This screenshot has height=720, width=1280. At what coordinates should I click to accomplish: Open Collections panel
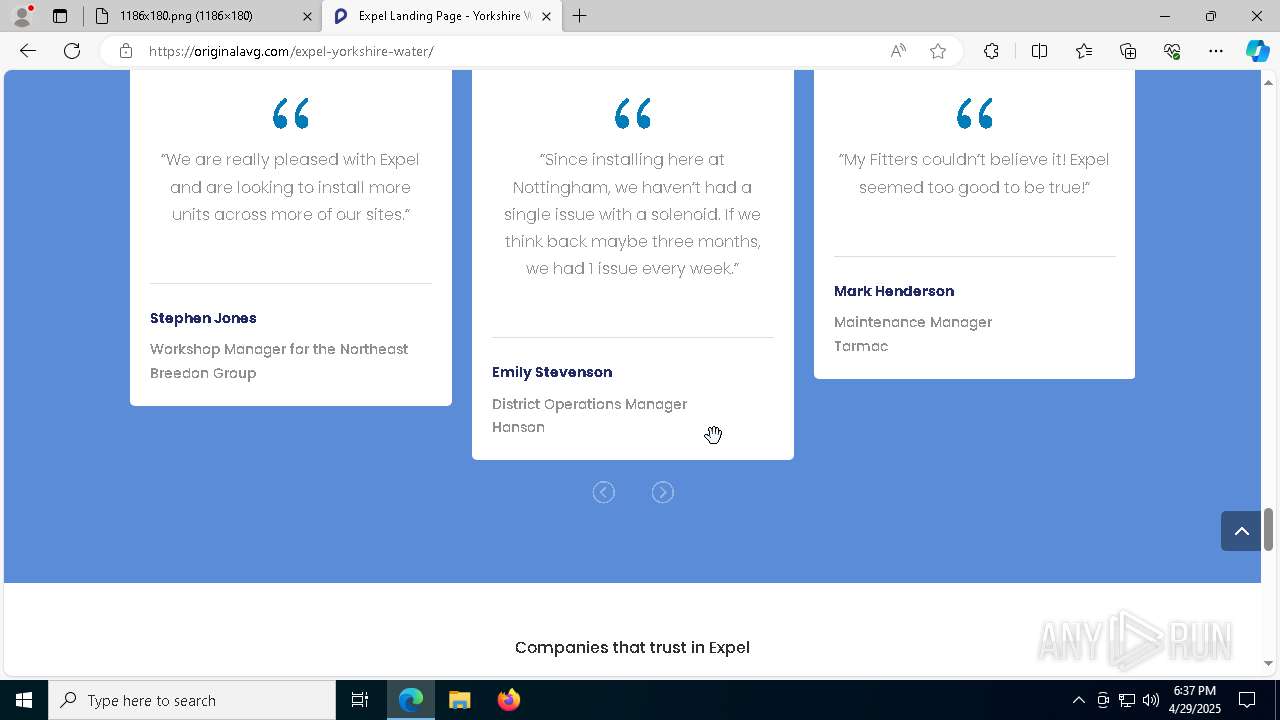click(1128, 51)
